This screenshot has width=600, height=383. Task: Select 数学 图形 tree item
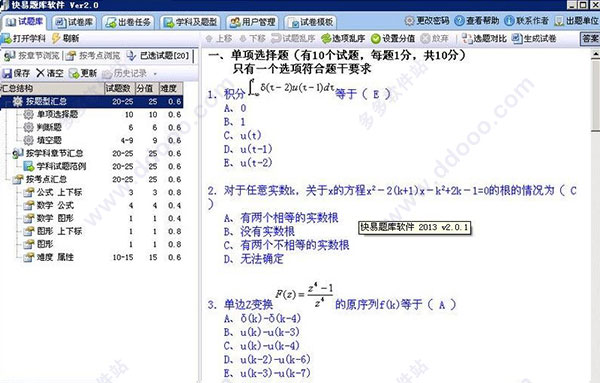55,218
